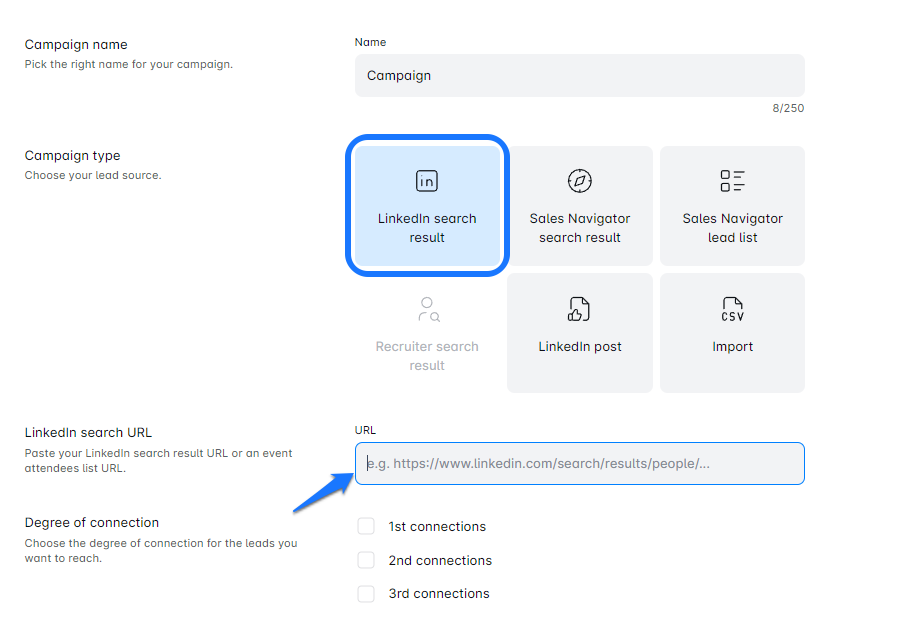The image size is (916, 636).
Task: Pick the "Sales Navigator lead list" label
Action: (732, 228)
